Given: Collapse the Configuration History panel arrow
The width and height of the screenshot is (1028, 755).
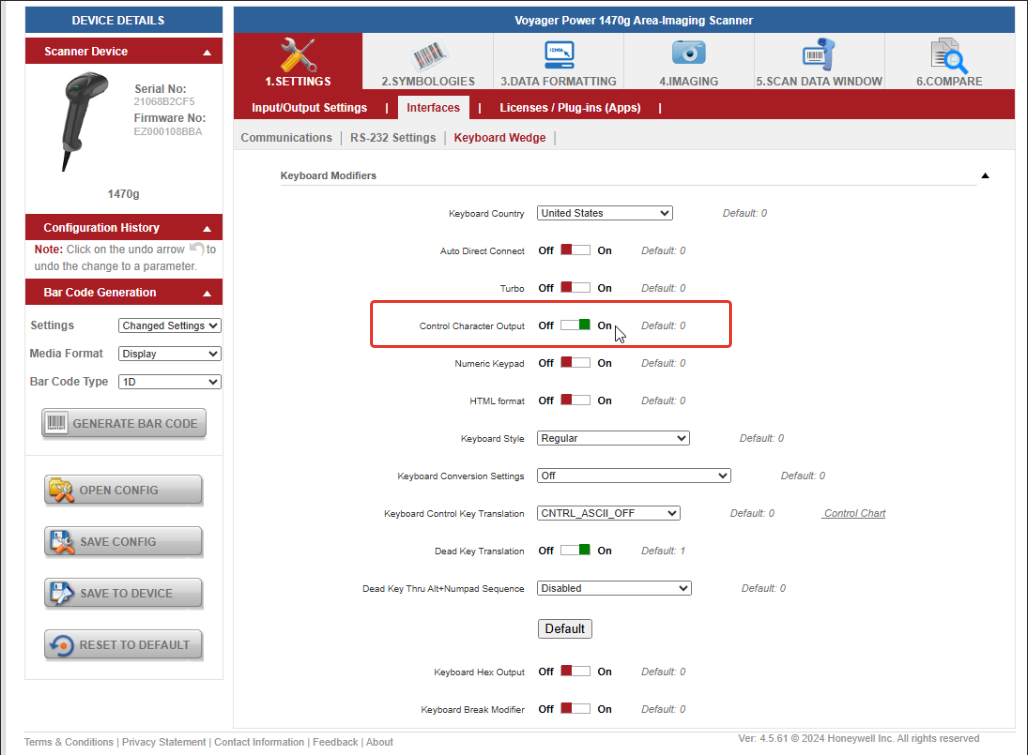Looking at the screenshot, I should (x=207, y=228).
